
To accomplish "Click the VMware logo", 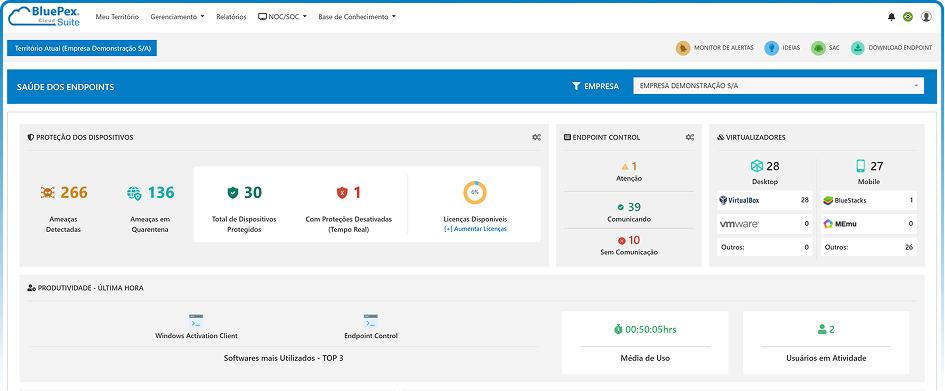I will [739, 224].
